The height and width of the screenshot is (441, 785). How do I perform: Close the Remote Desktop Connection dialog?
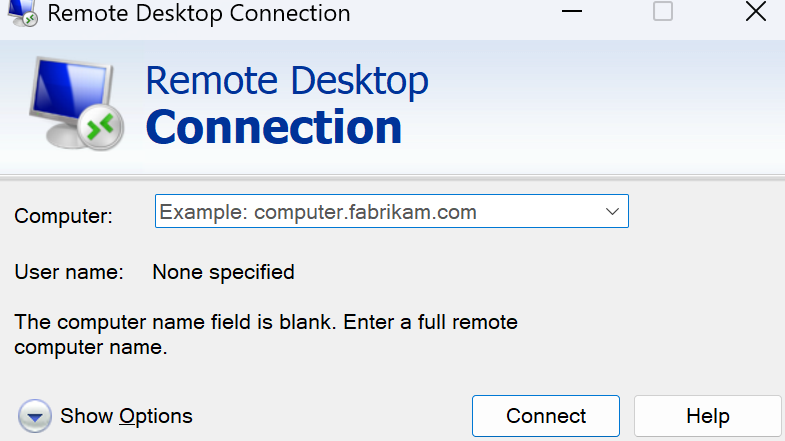click(x=755, y=12)
